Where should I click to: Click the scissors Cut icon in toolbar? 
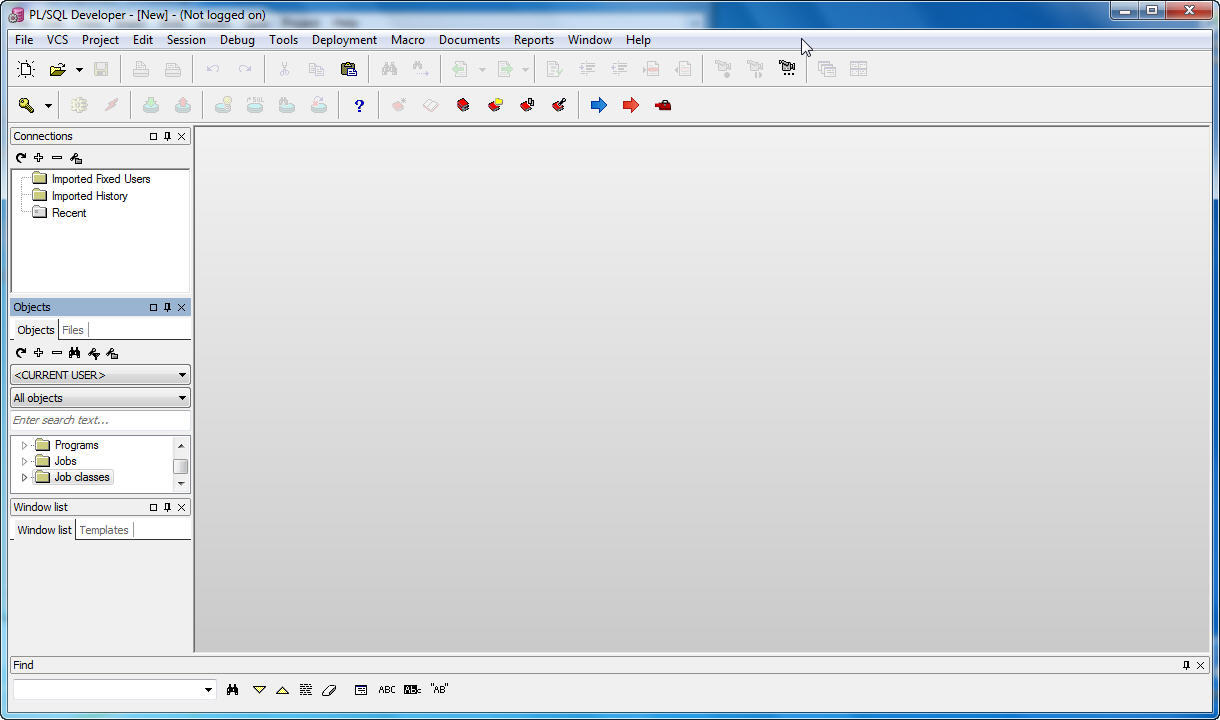tap(284, 69)
